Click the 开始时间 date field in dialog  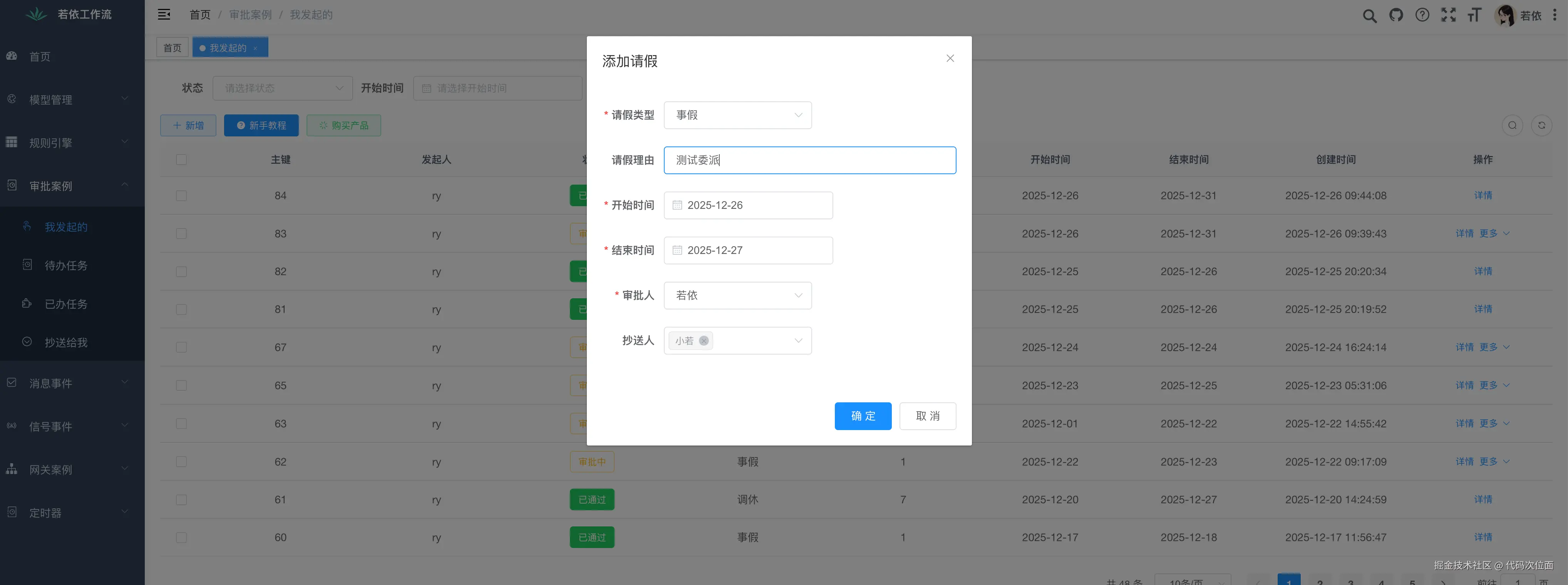(747, 205)
